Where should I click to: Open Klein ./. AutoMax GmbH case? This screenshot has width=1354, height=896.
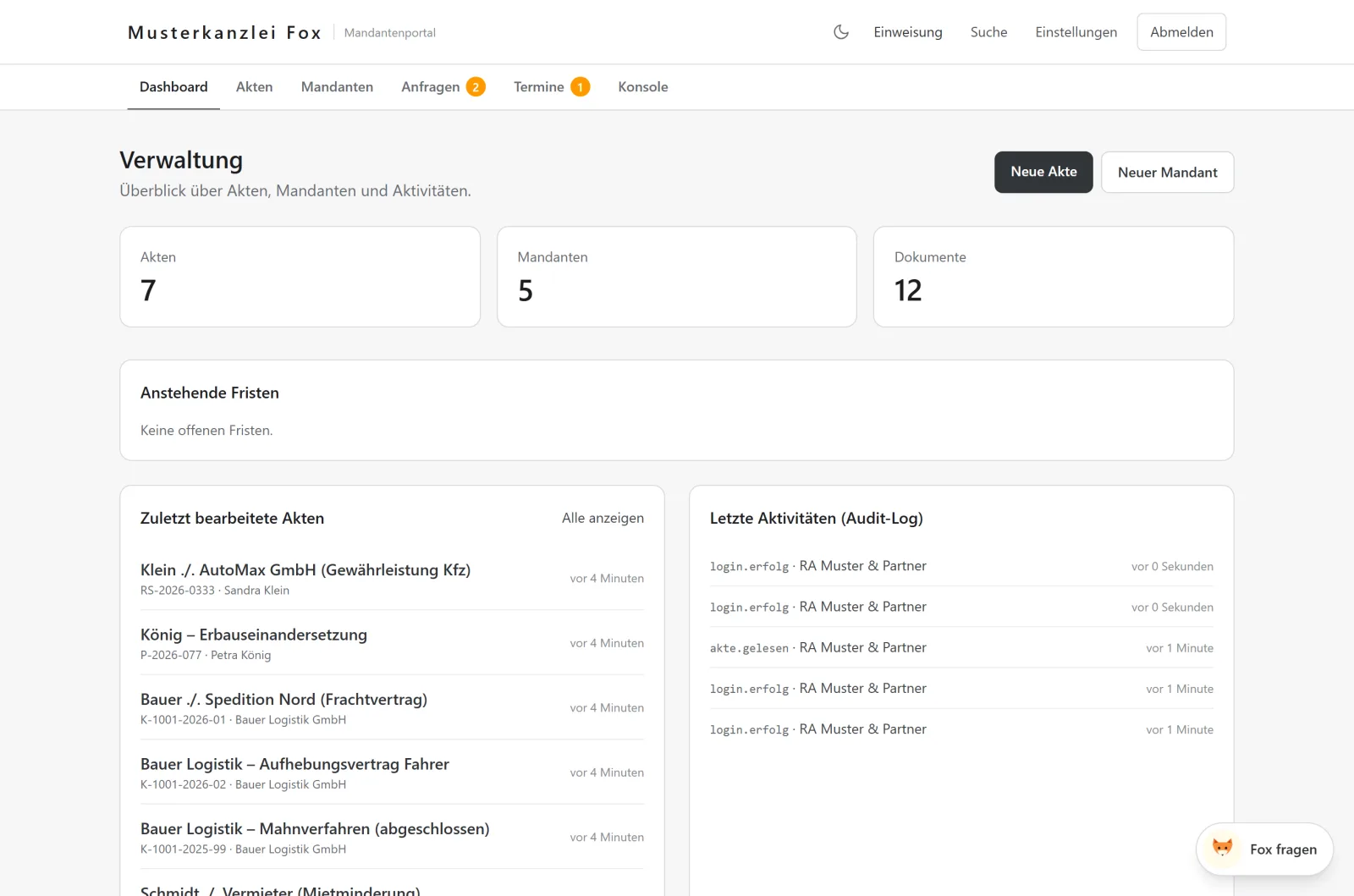click(x=305, y=569)
